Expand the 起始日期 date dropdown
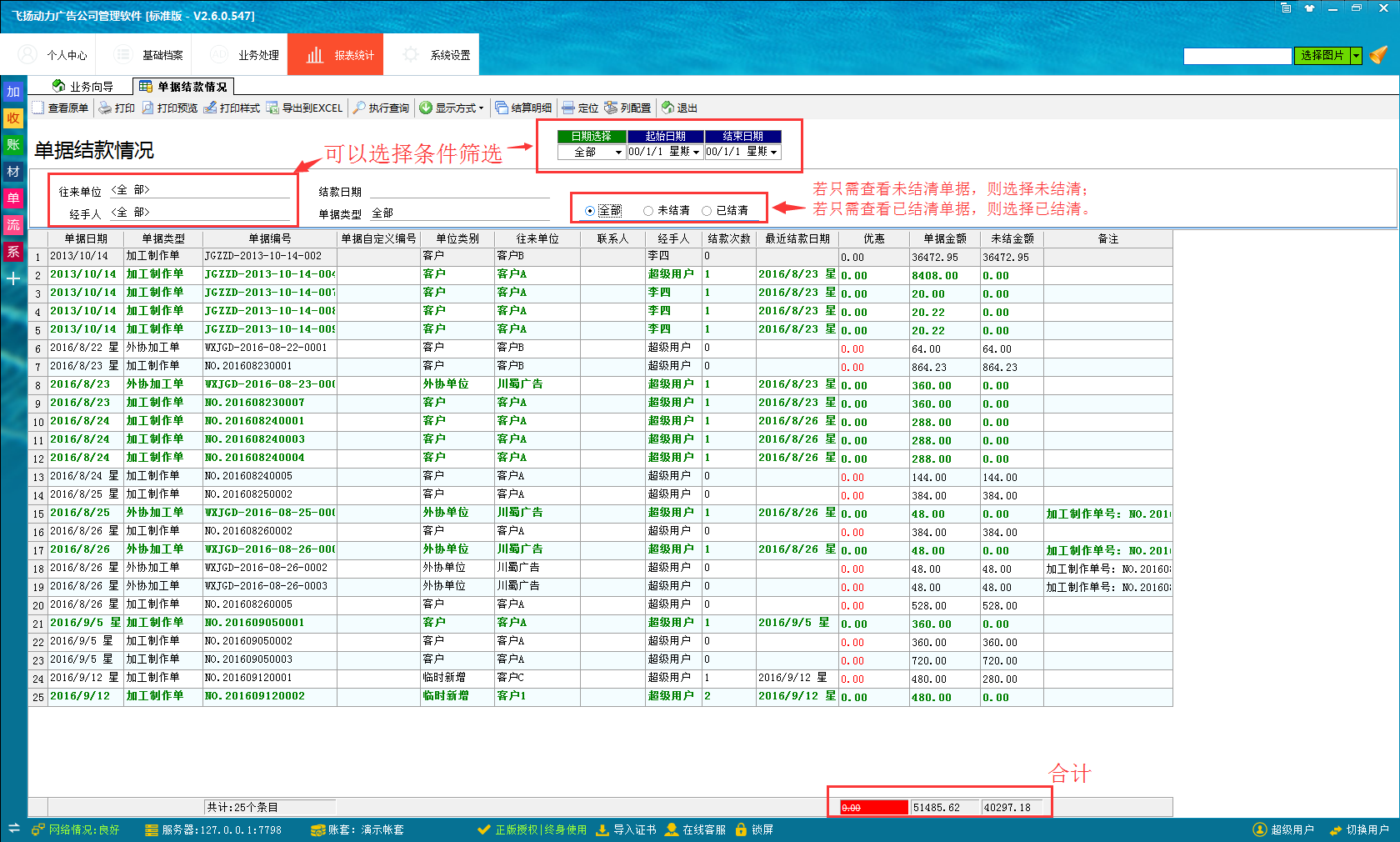1400x842 pixels. tap(697, 152)
